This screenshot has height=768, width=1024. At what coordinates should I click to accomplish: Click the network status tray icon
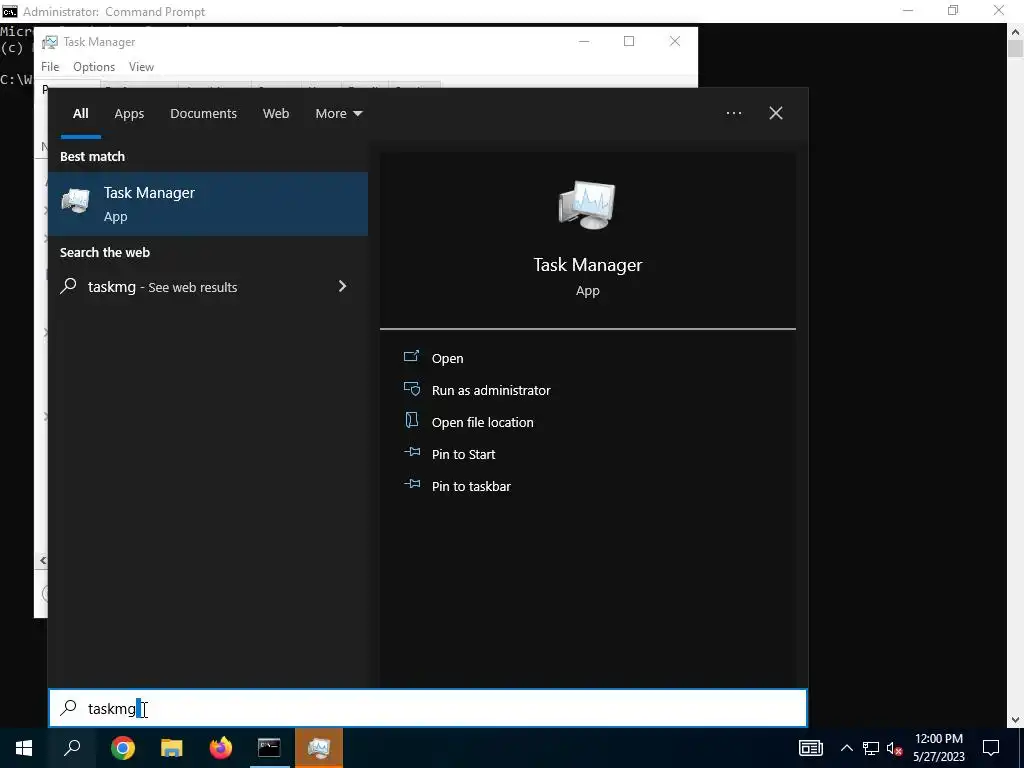pyautogui.click(x=871, y=748)
